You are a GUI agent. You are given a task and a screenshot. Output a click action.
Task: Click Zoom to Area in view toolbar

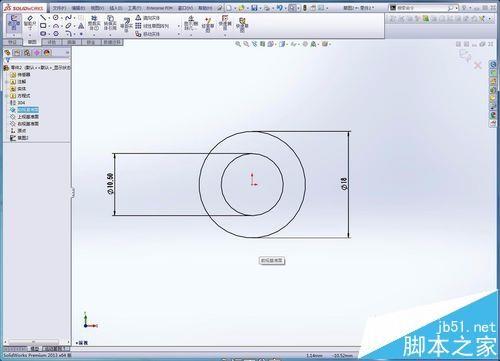[x=246, y=44]
